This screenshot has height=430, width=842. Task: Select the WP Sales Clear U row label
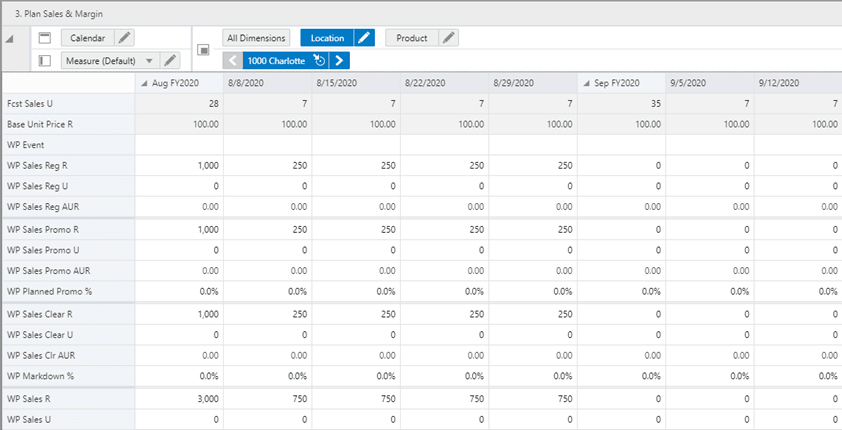(x=68, y=335)
